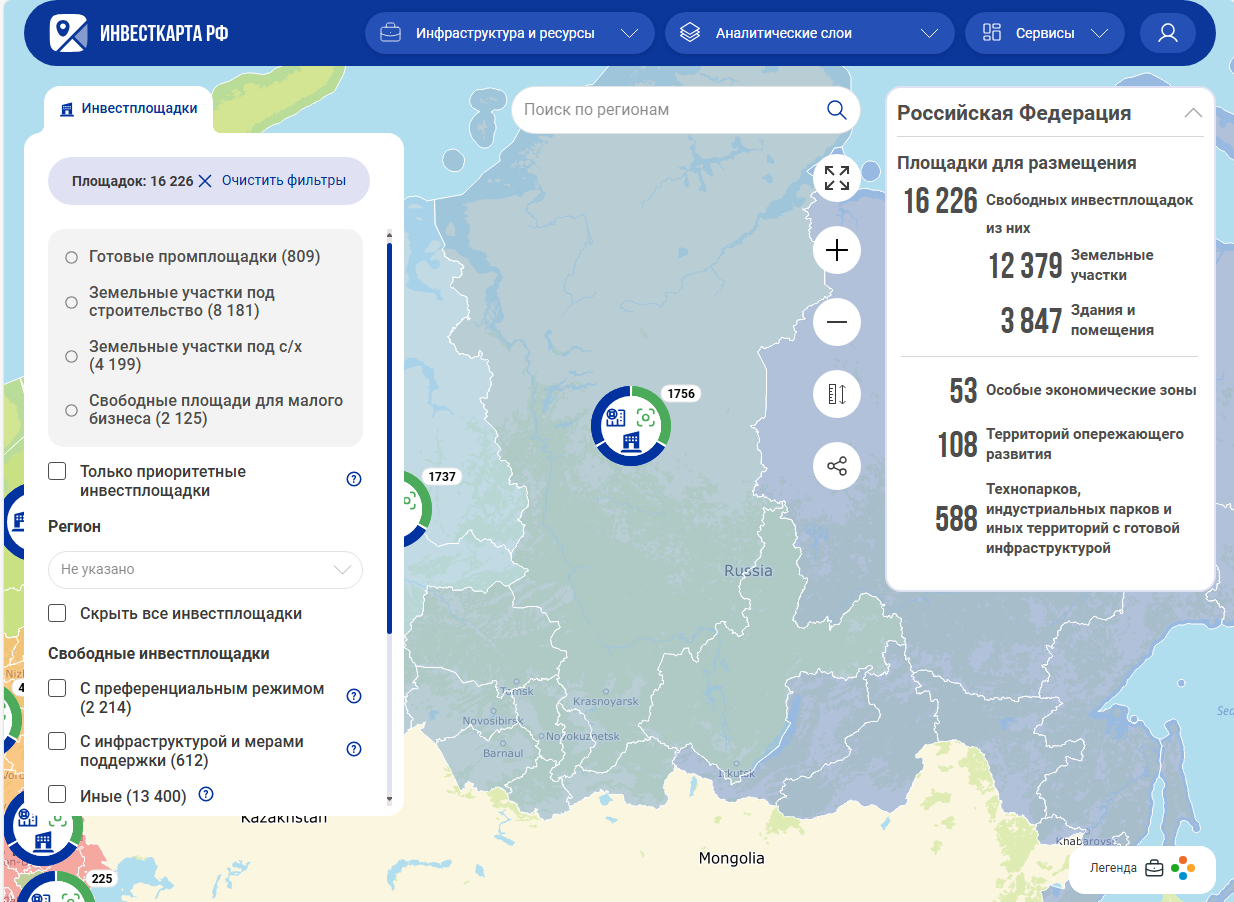
Task: Click the Инвесткарта РФ logo
Action: pyautogui.click(x=139, y=34)
